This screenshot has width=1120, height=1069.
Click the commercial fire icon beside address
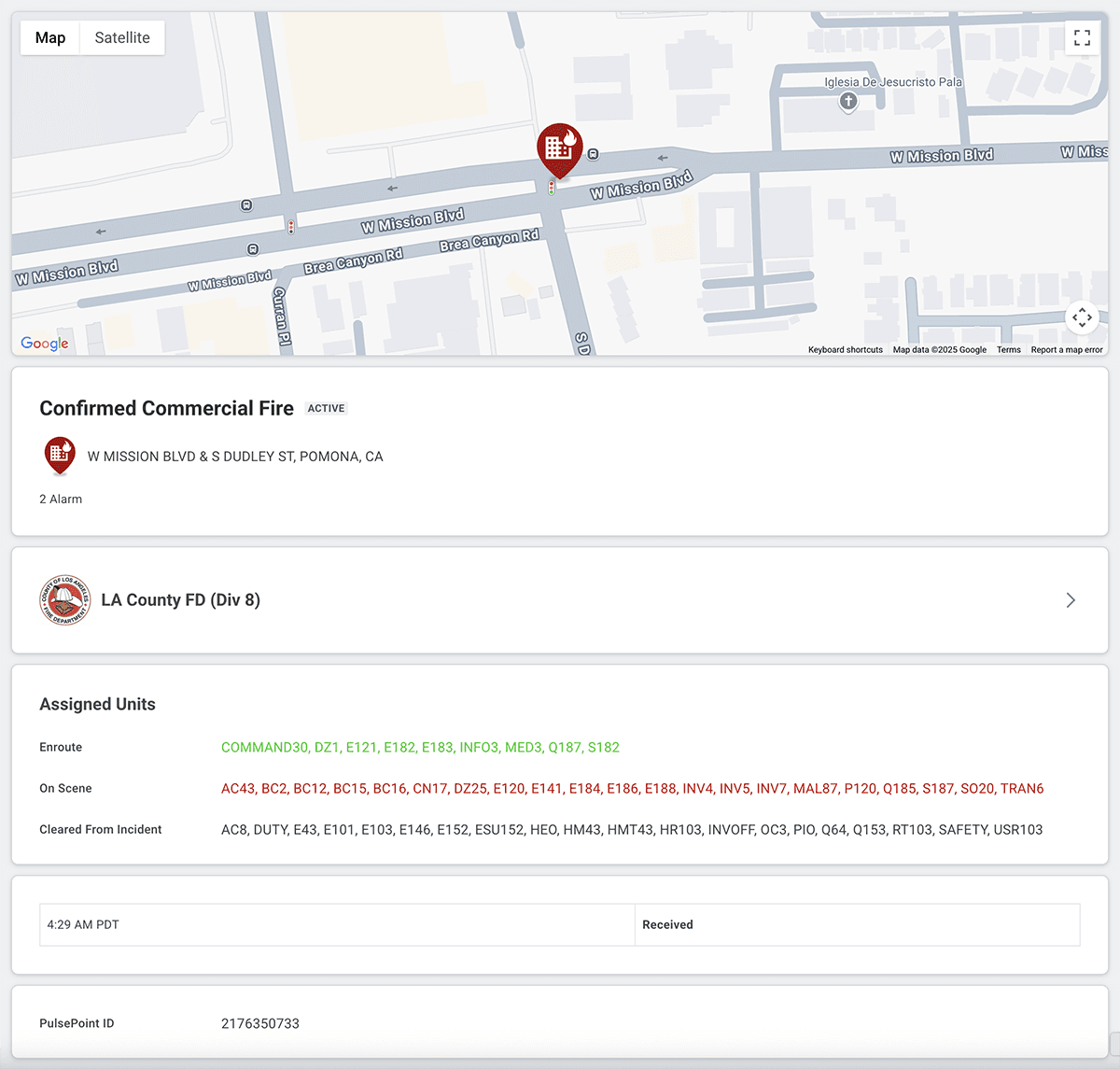pos(60,455)
